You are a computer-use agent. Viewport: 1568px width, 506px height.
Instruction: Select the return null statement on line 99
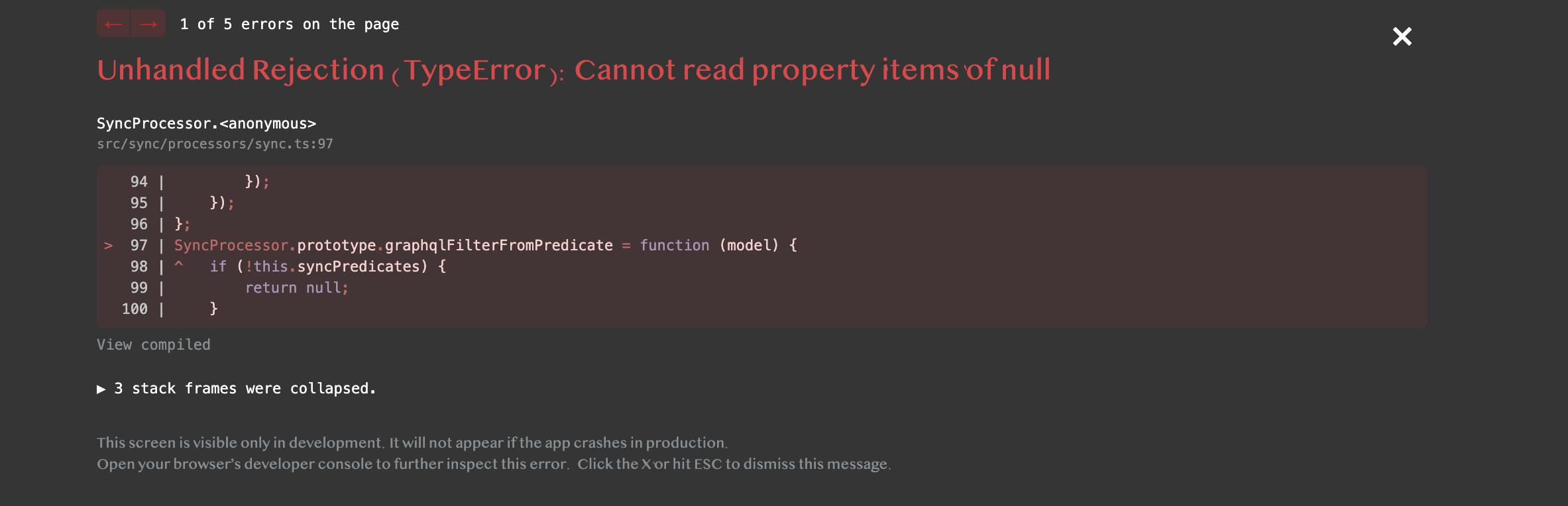tap(297, 287)
